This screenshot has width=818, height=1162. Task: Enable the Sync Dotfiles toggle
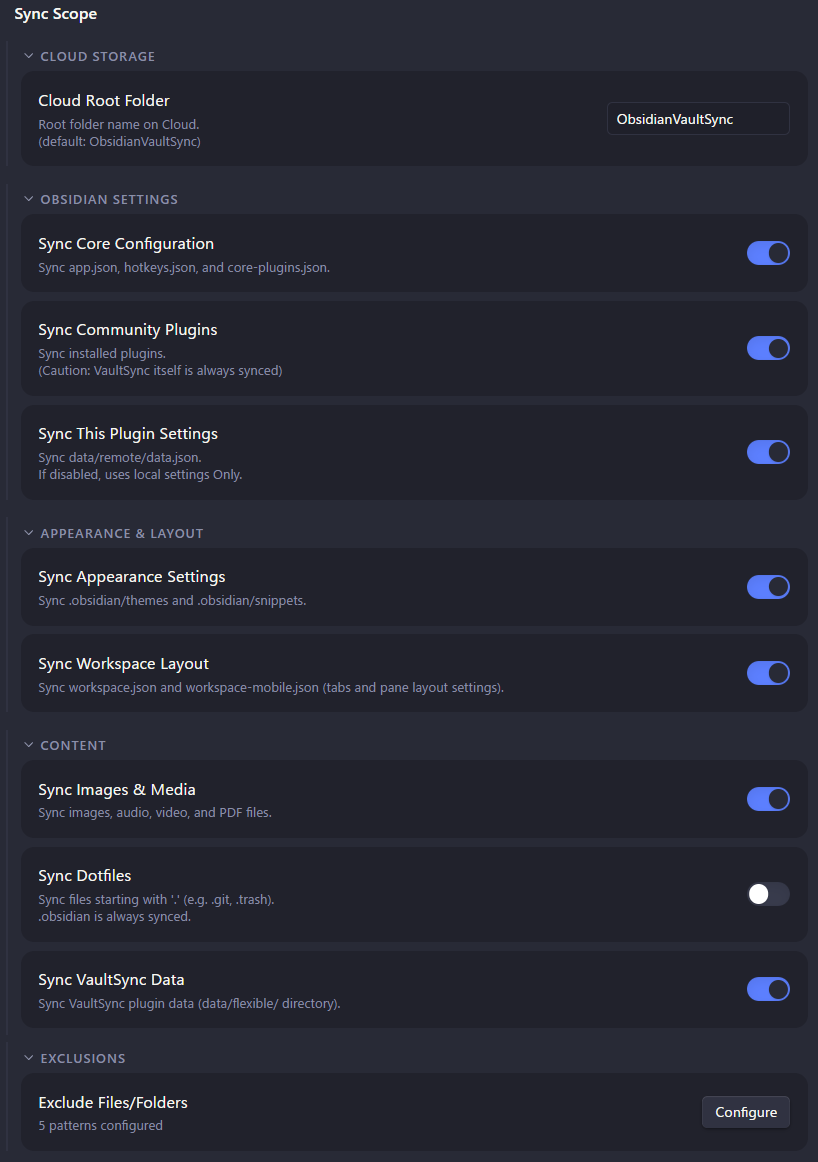[768, 894]
